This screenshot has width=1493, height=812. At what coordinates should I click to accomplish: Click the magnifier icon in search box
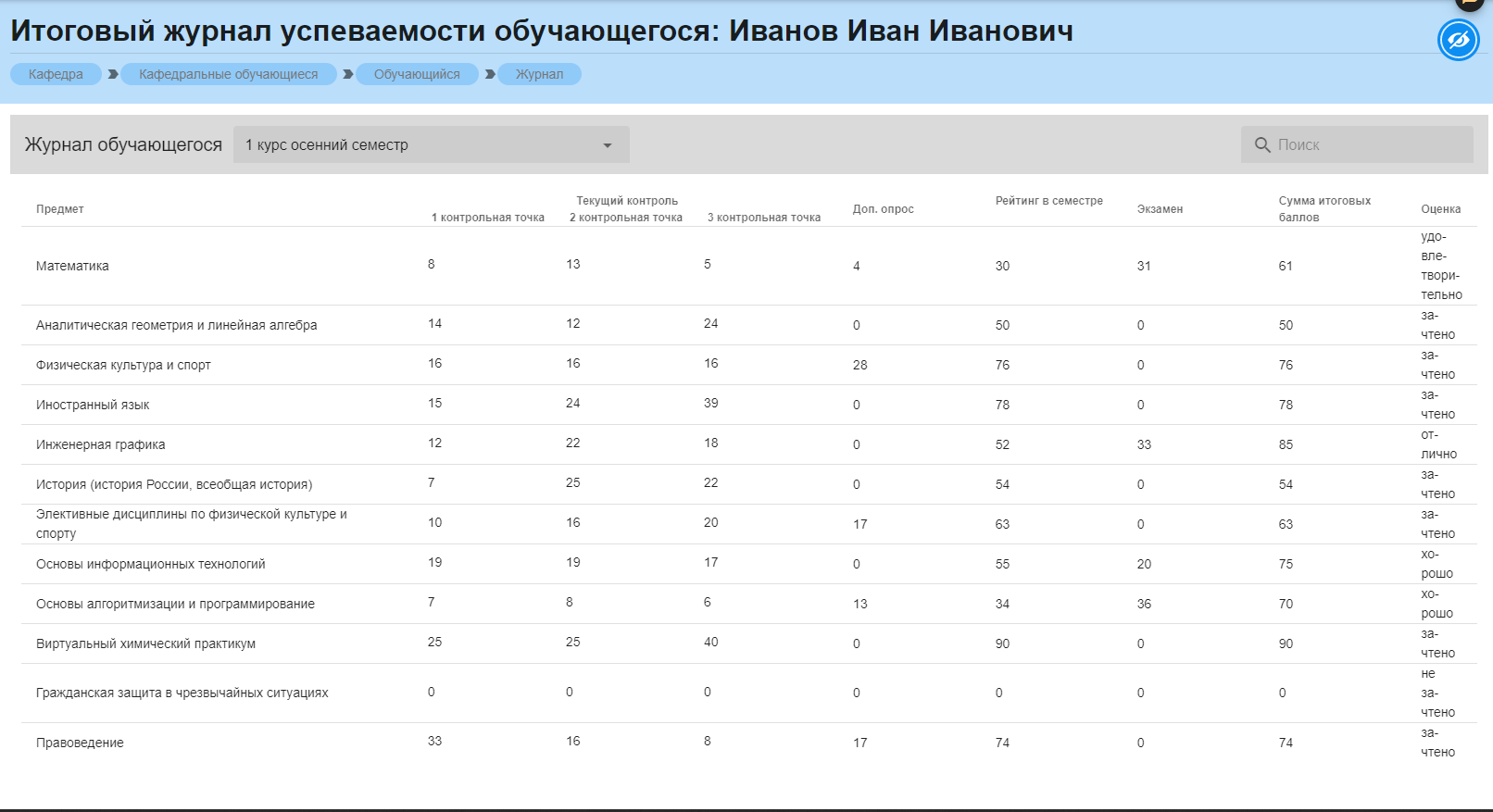1261,145
